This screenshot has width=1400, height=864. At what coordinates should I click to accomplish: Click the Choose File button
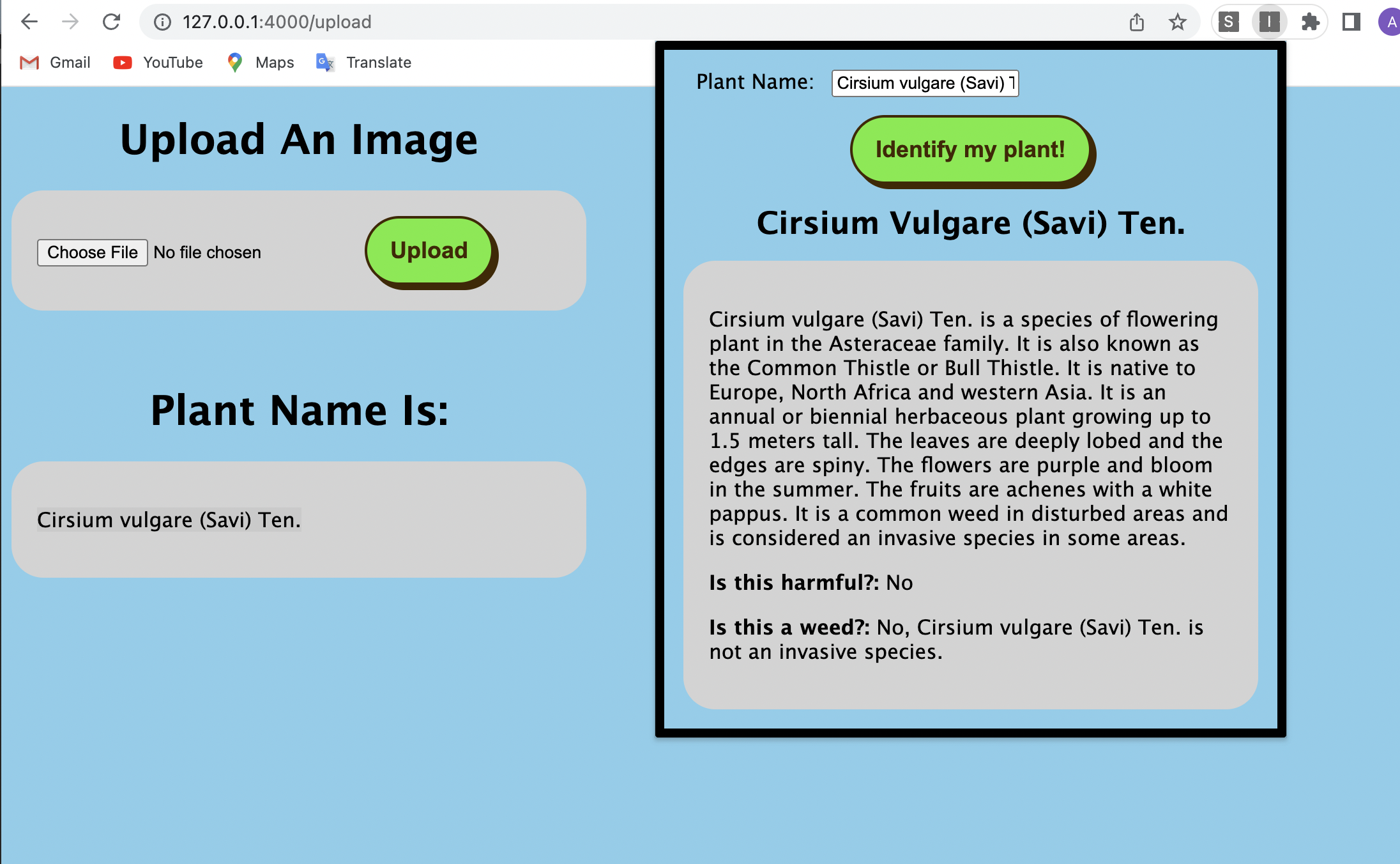click(x=93, y=252)
